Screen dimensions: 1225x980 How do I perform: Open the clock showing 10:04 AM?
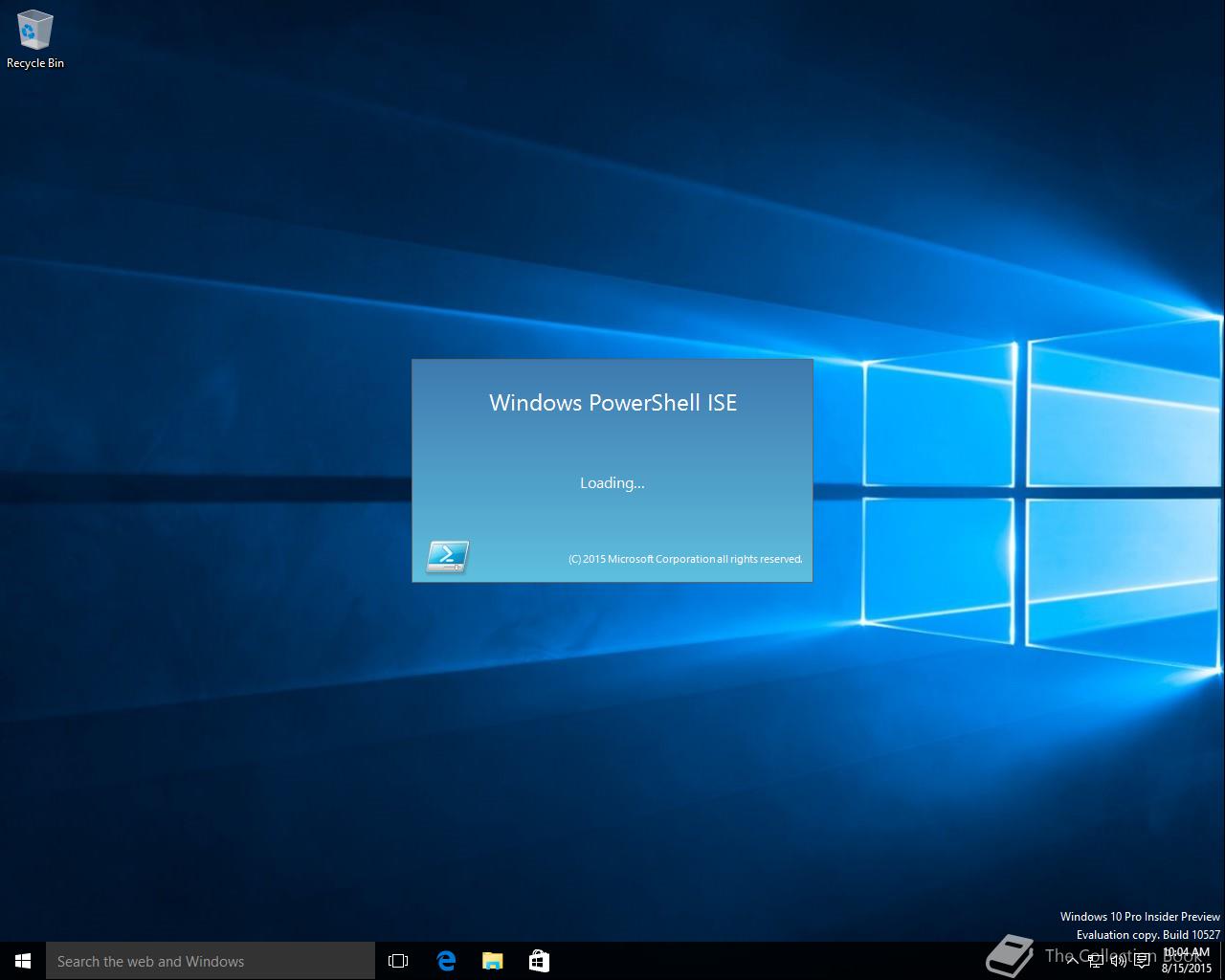pos(1186,960)
